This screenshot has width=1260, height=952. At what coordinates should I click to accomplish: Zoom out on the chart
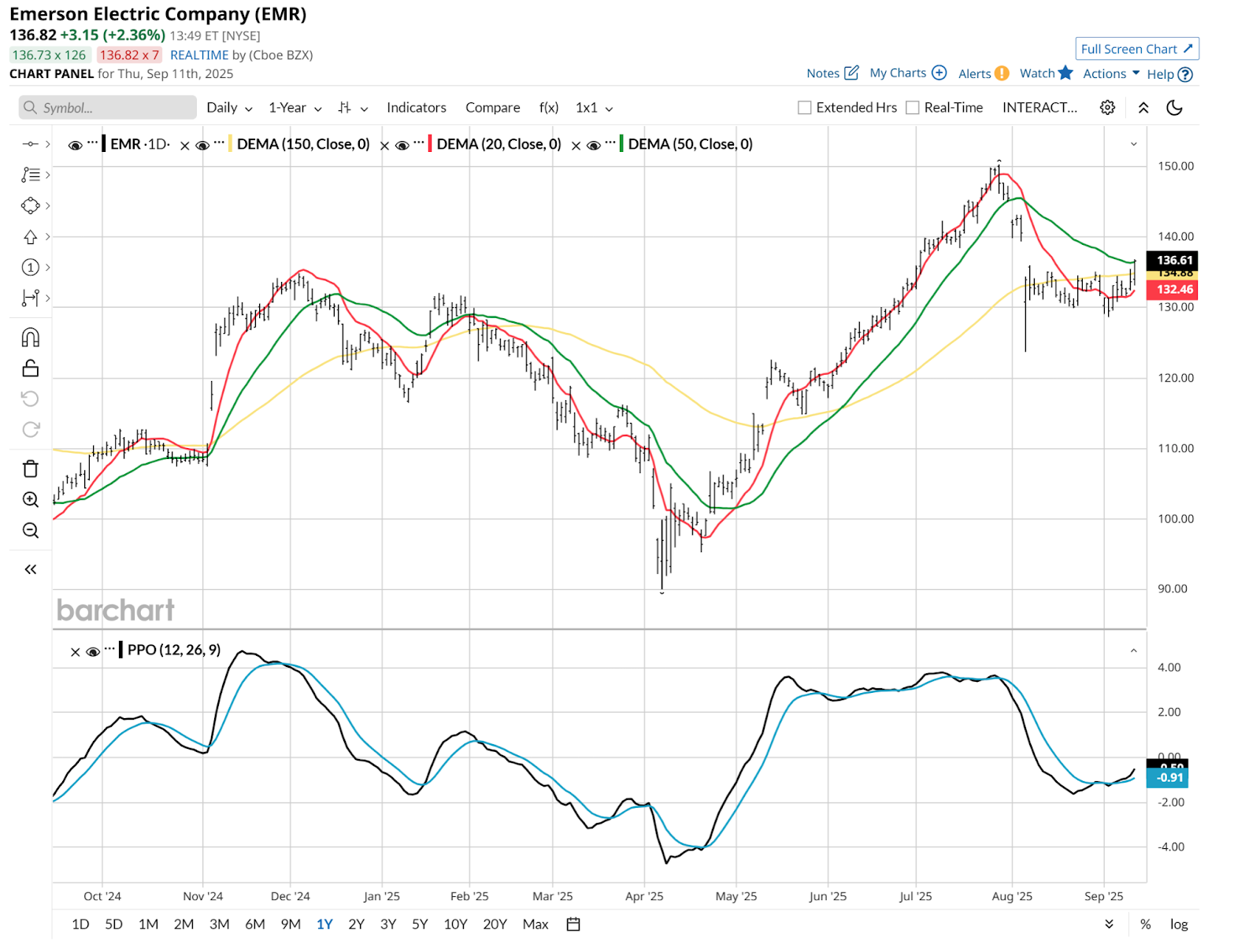coord(30,530)
